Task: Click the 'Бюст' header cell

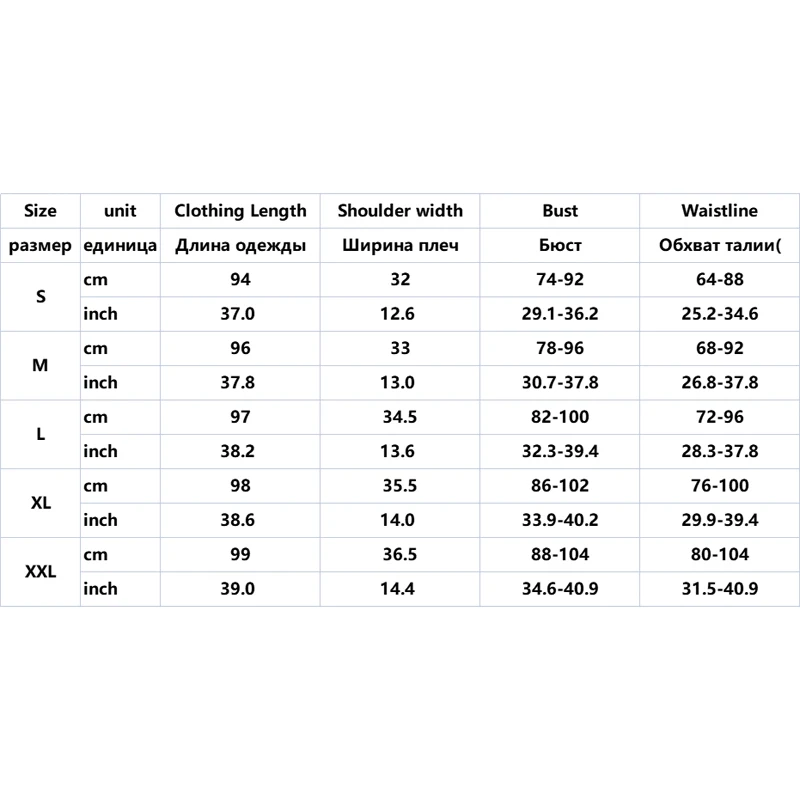Action: coord(560,246)
